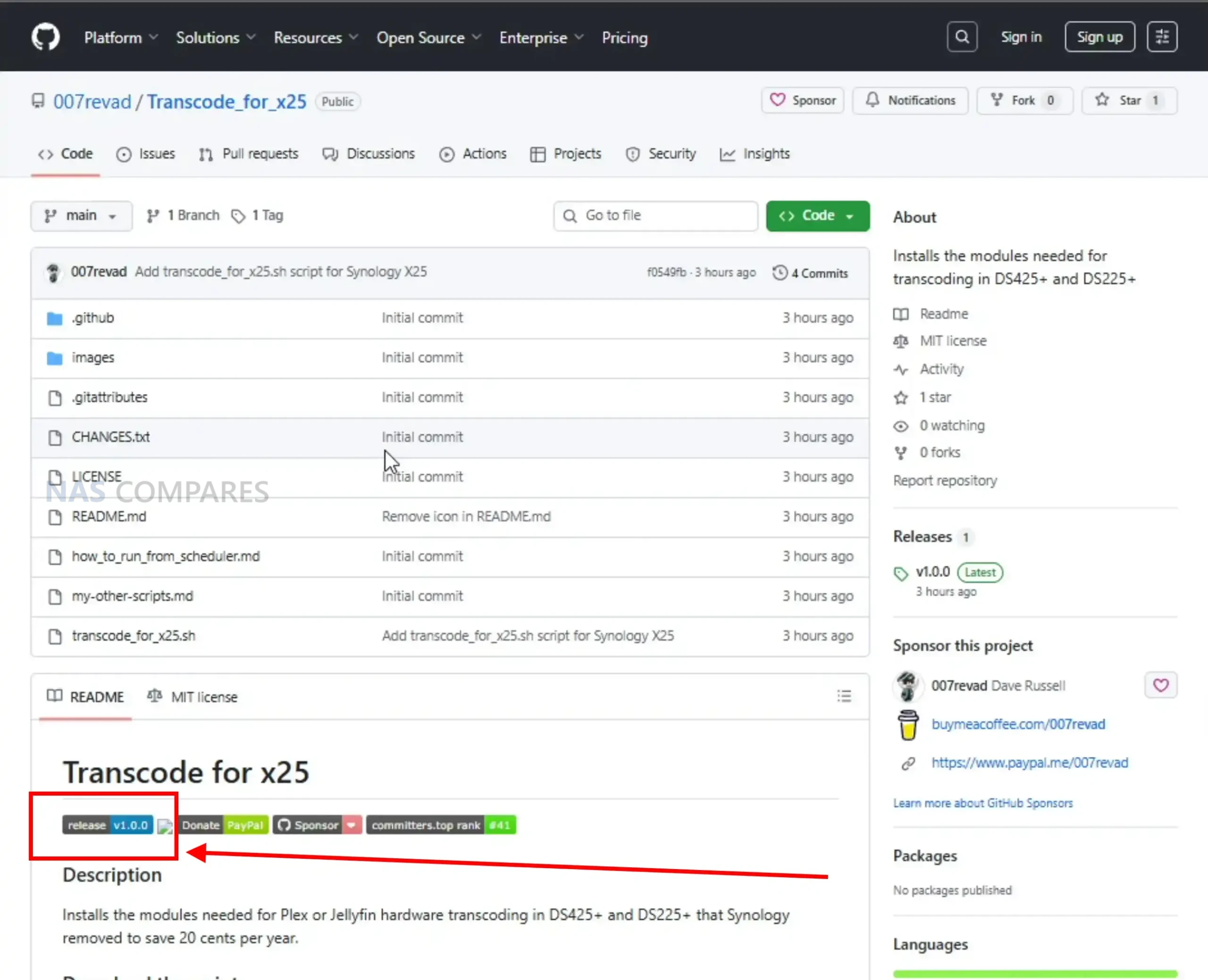The height and width of the screenshot is (980, 1208).
Task: Click the Remove icon in README.md commit message
Action: click(466, 517)
